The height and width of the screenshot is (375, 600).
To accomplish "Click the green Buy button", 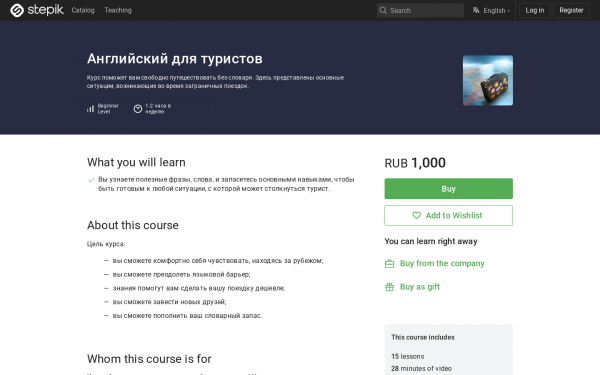I will coord(448,189).
